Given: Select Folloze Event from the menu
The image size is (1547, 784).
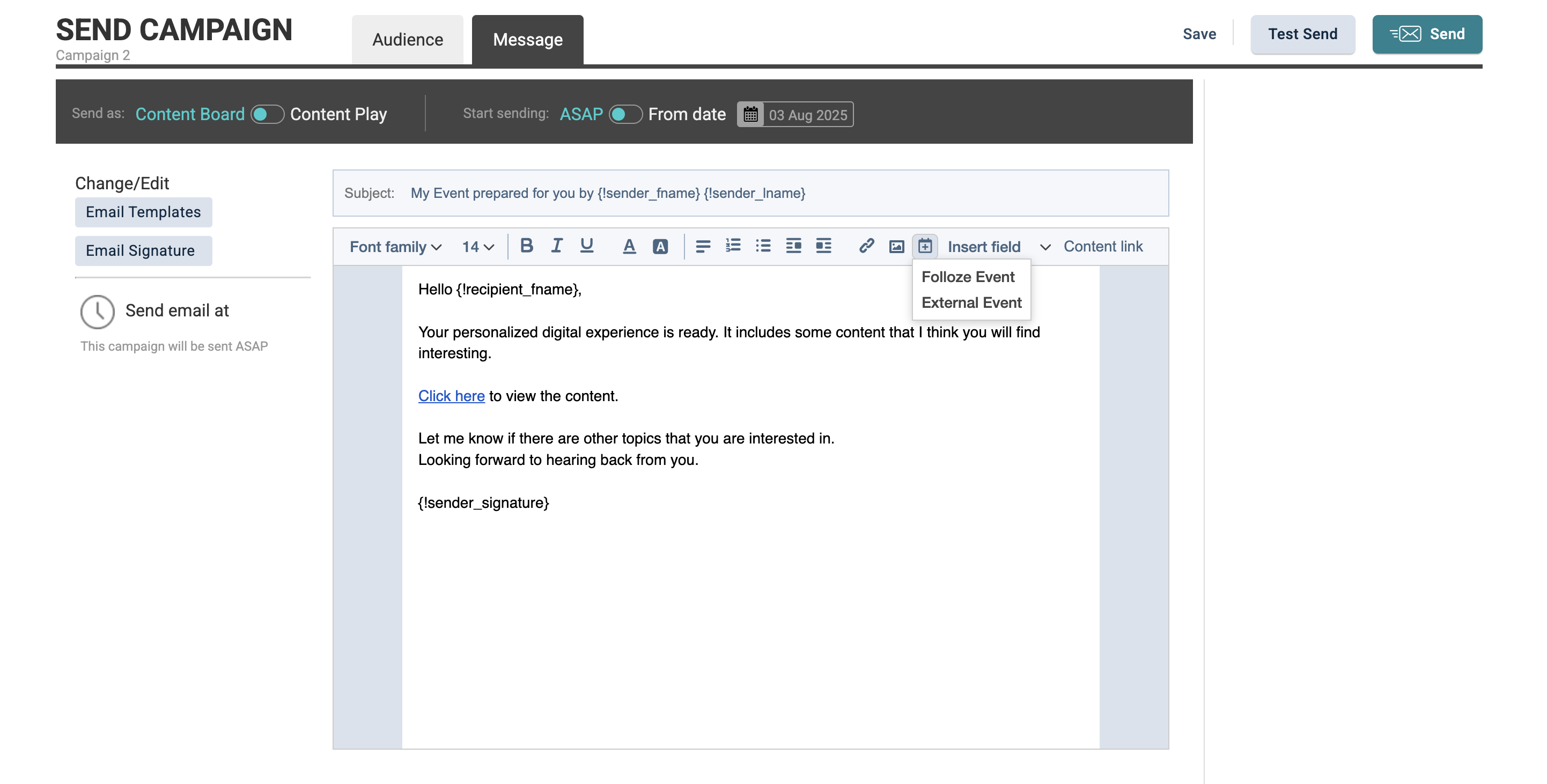Looking at the screenshot, I should pyautogui.click(x=968, y=277).
